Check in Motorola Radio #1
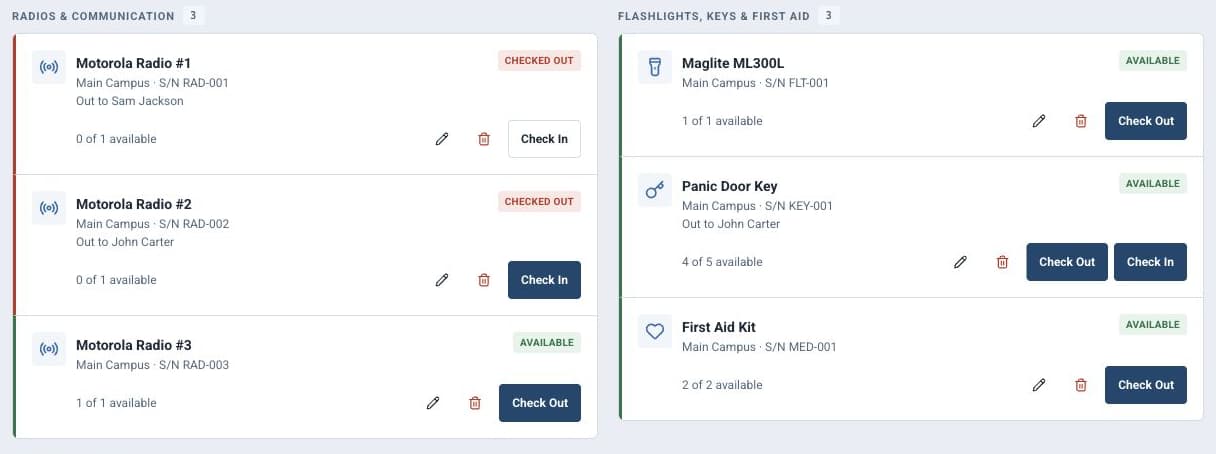This screenshot has height=454, width=1216. 544,139
